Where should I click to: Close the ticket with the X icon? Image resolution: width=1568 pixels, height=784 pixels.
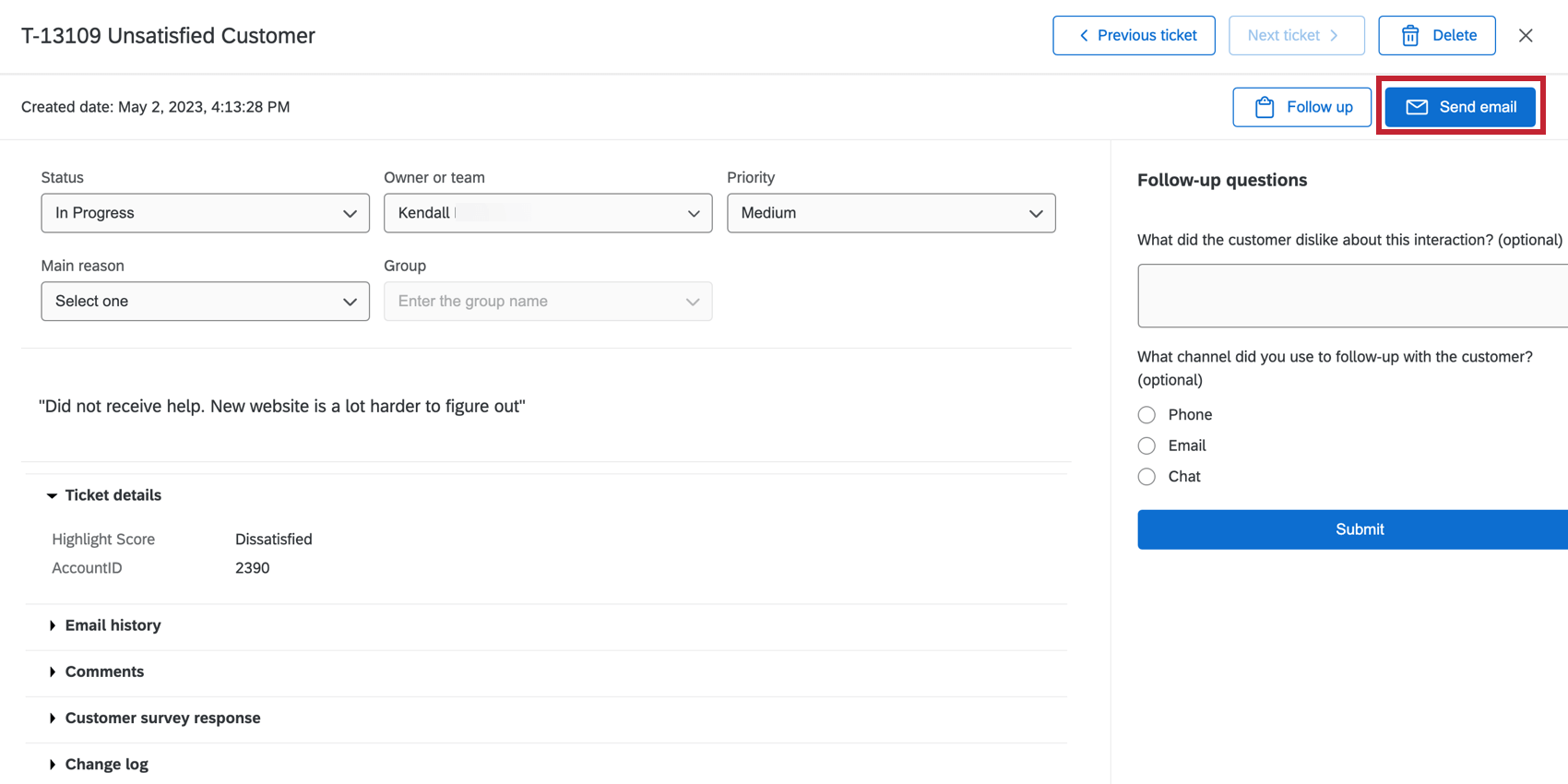pyautogui.click(x=1526, y=36)
